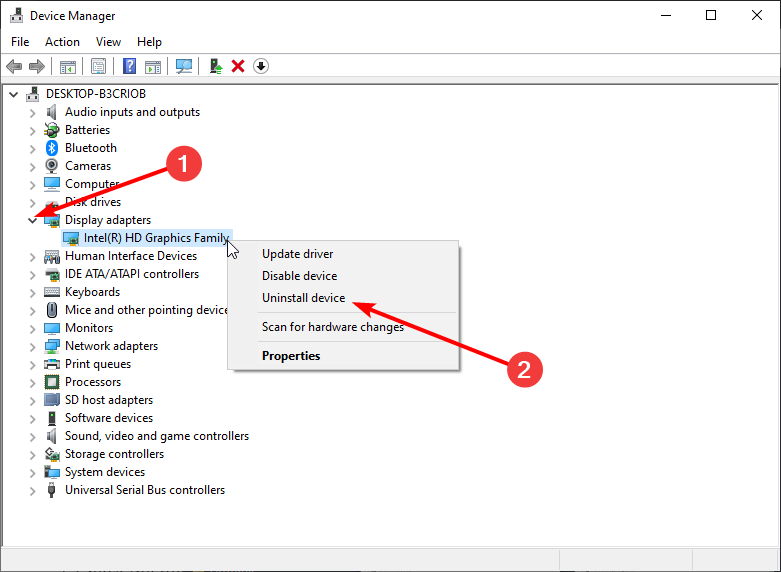Expand the IDE ATA/ATAPI controllers category
The image size is (781, 572).
click(33, 275)
